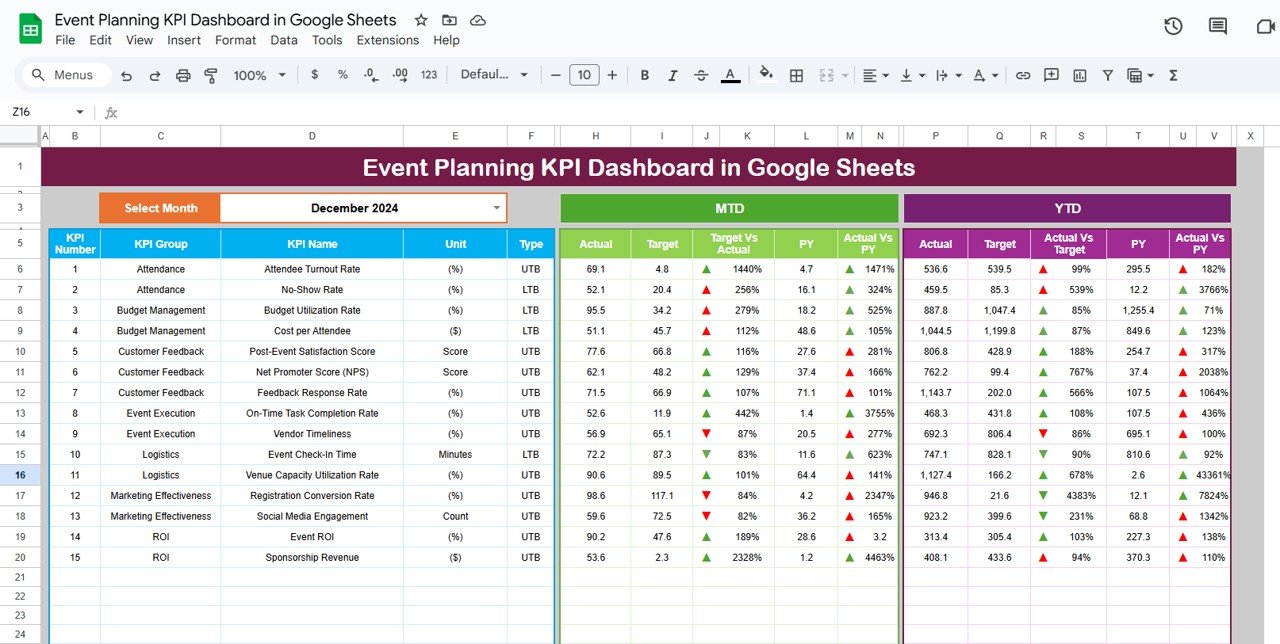
Task: Insert a comment from toolbar
Action: (1051, 75)
